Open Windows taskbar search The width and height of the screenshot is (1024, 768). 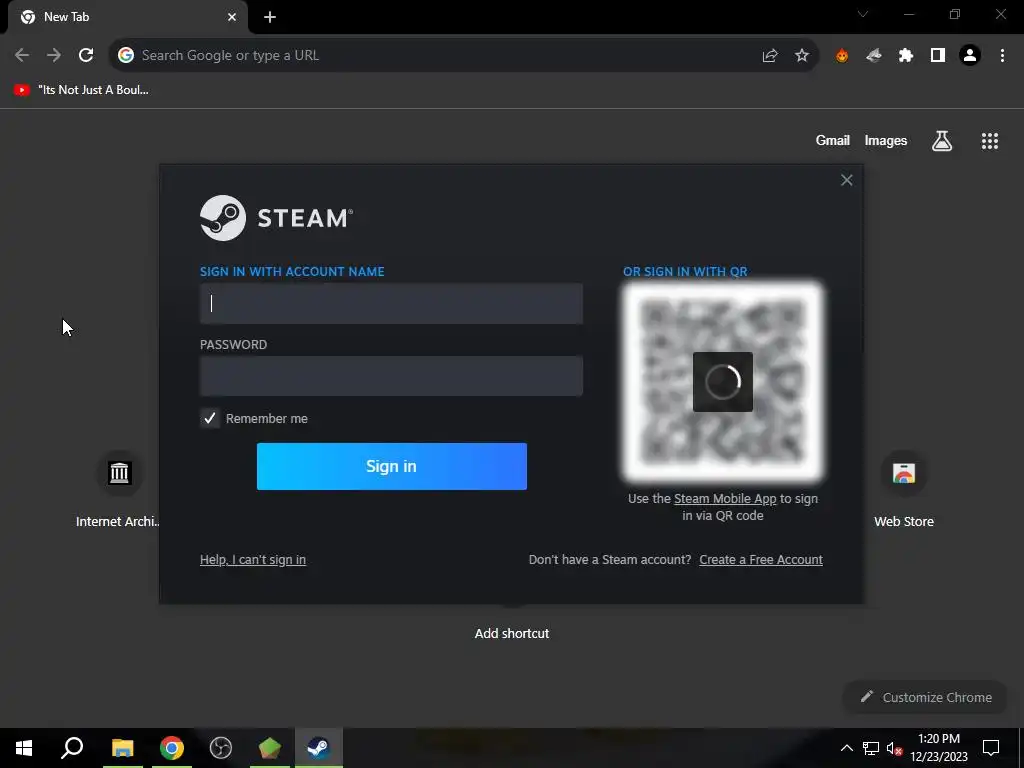(x=72, y=748)
